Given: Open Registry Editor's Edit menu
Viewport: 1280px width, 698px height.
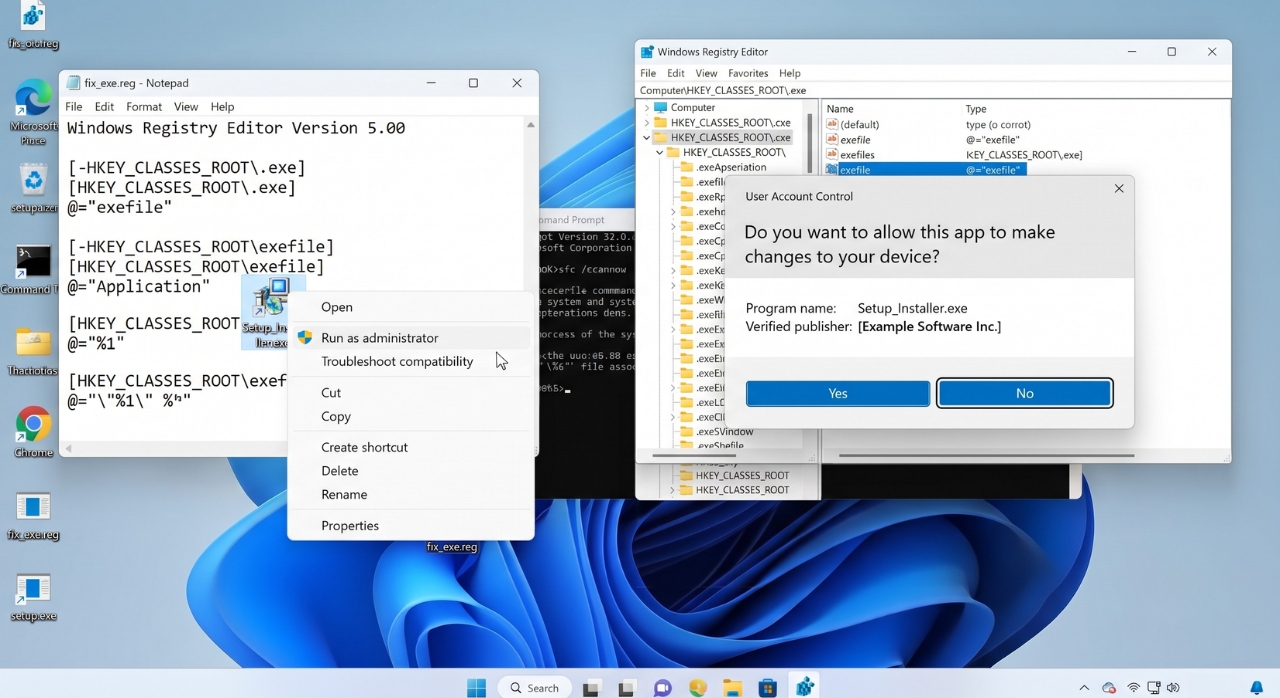Looking at the screenshot, I should (676, 73).
